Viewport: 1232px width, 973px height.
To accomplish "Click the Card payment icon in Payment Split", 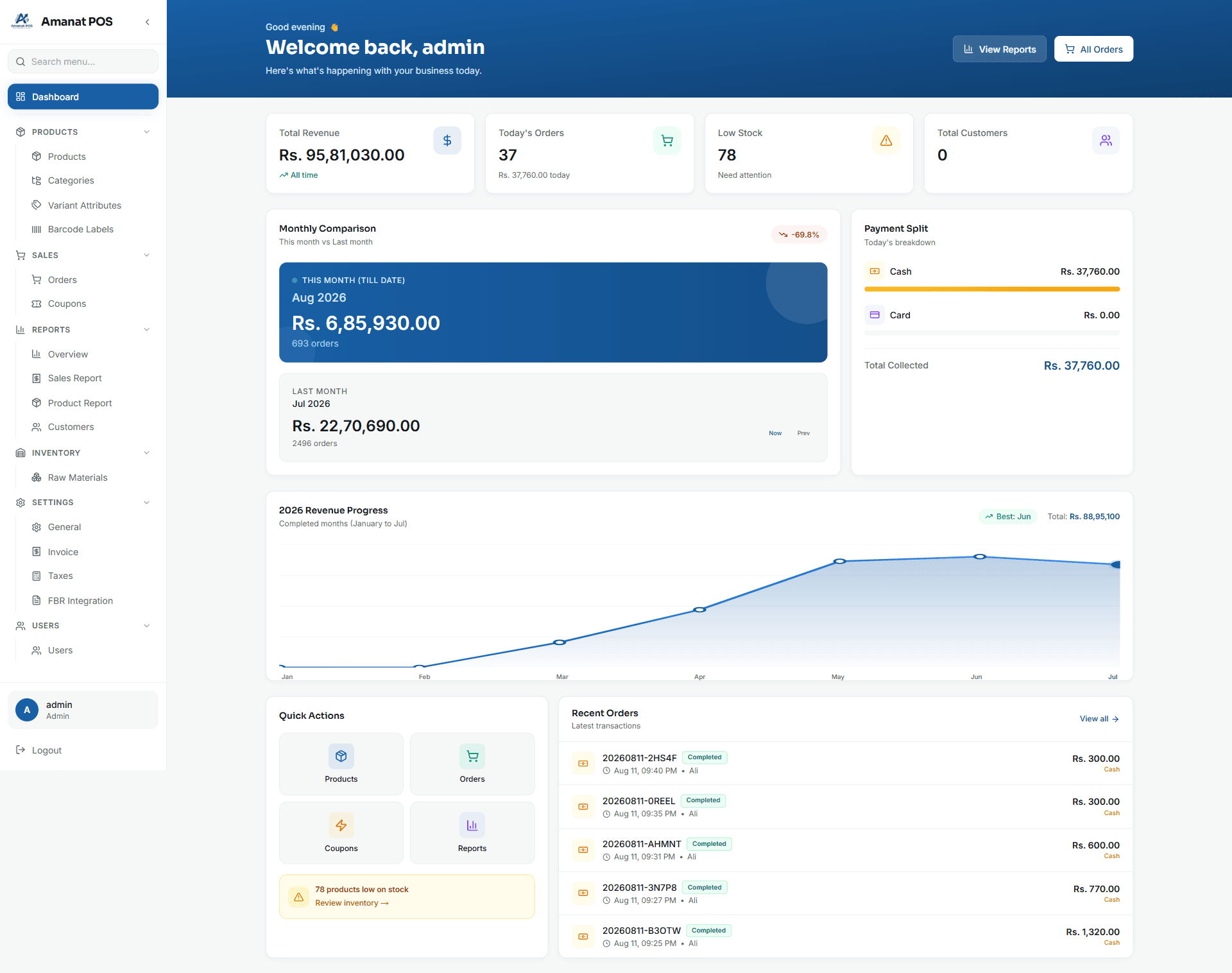I will 875,315.
